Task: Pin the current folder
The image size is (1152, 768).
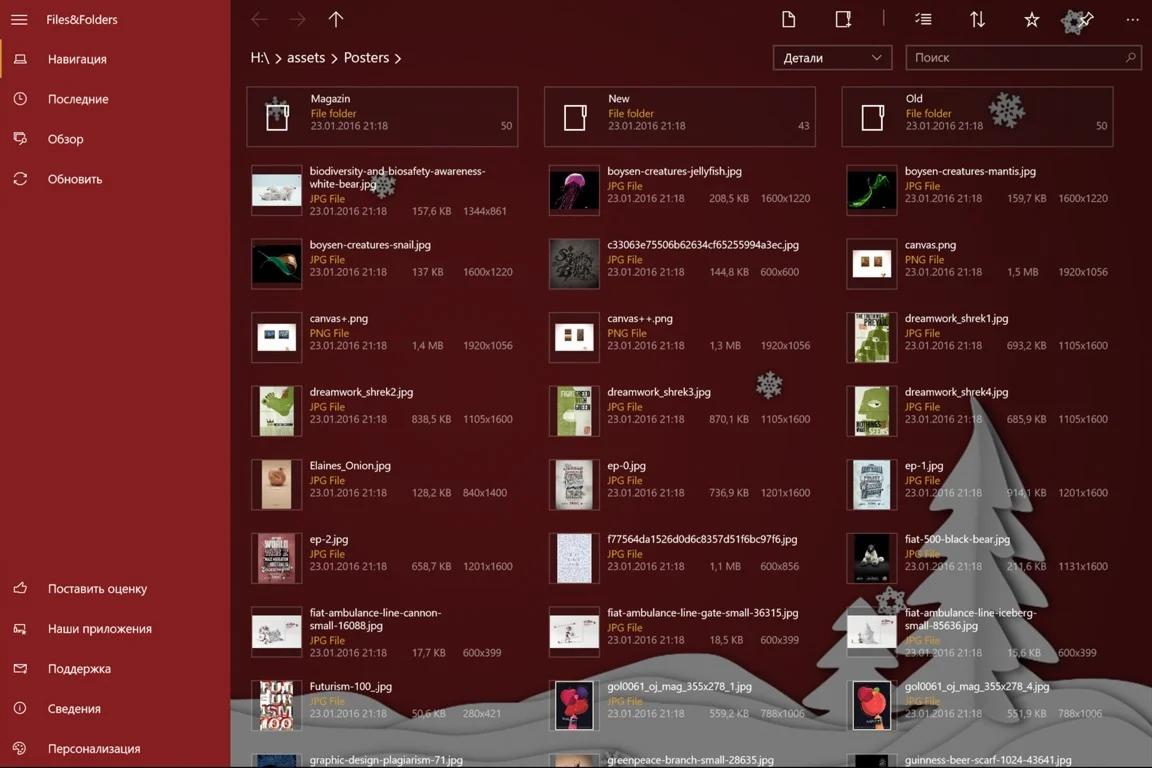Action: (1085, 20)
